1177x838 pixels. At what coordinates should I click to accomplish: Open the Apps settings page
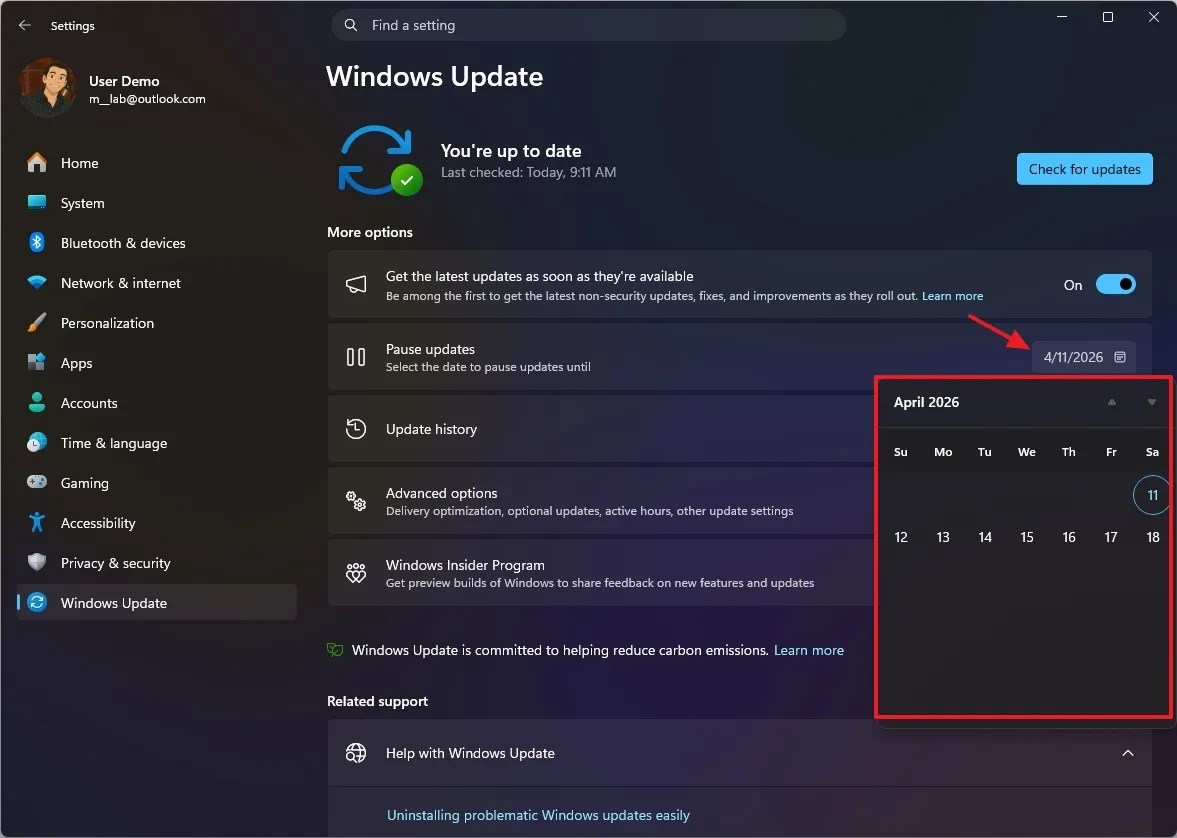158,363
